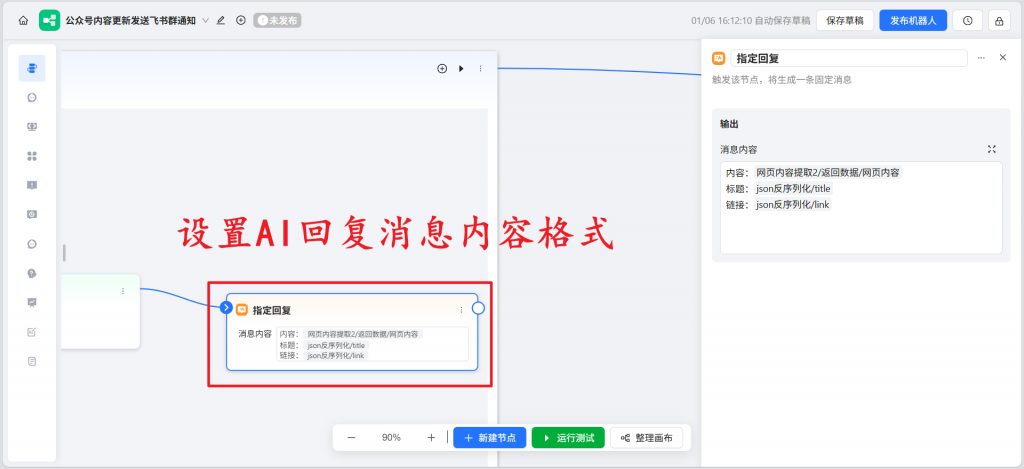This screenshot has height=469, width=1024.
Task: Expand the dropdown arrow beside the workflow title
Action: (206, 20)
